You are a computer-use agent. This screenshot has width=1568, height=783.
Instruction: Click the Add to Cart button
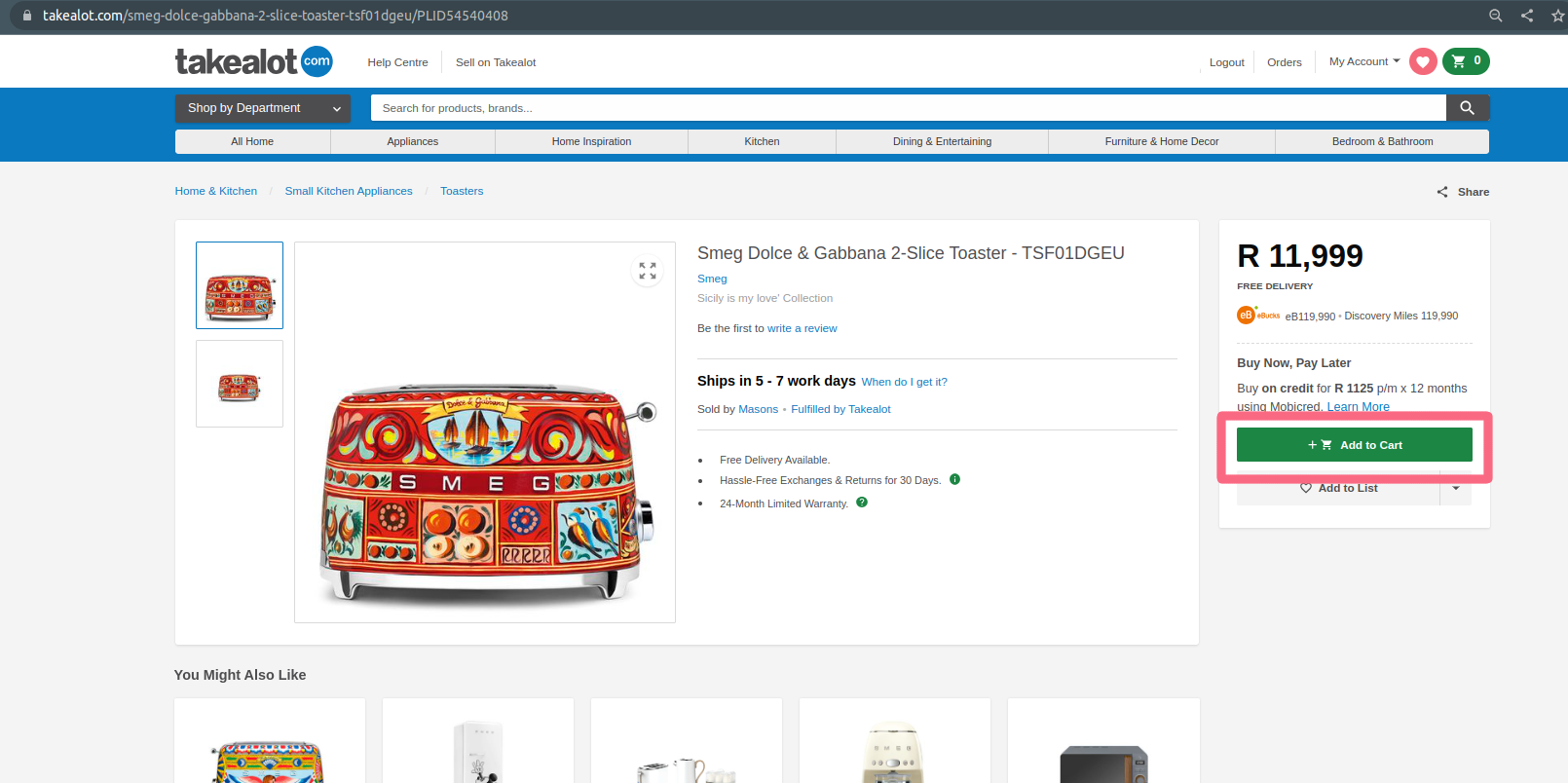1354,445
